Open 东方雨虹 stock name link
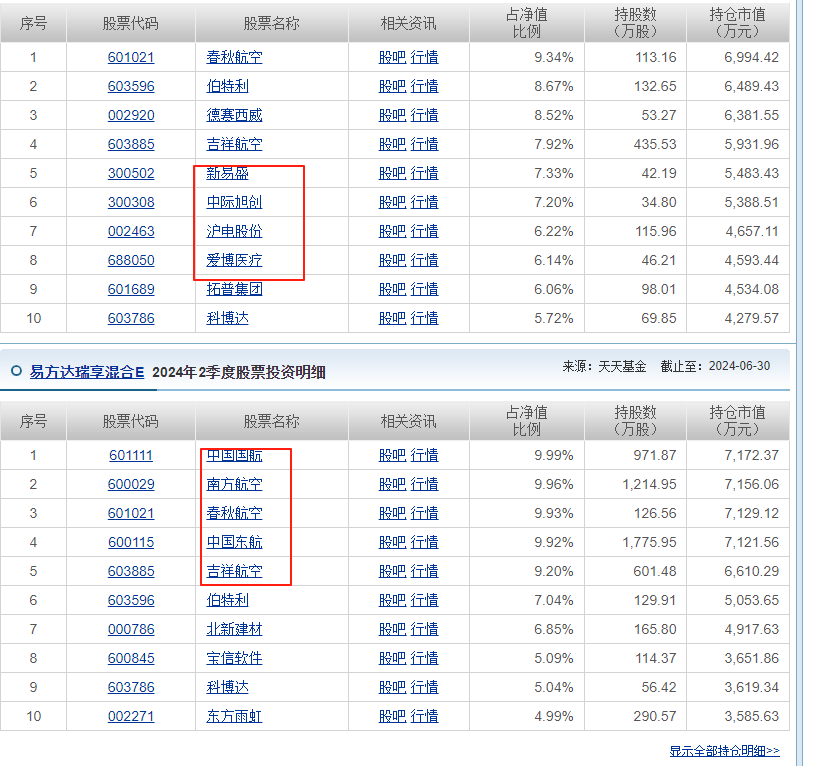 (x=234, y=717)
